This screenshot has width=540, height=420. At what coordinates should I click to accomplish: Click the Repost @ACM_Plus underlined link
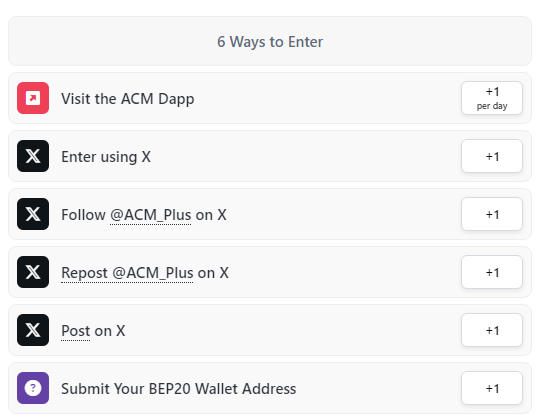click(x=127, y=273)
